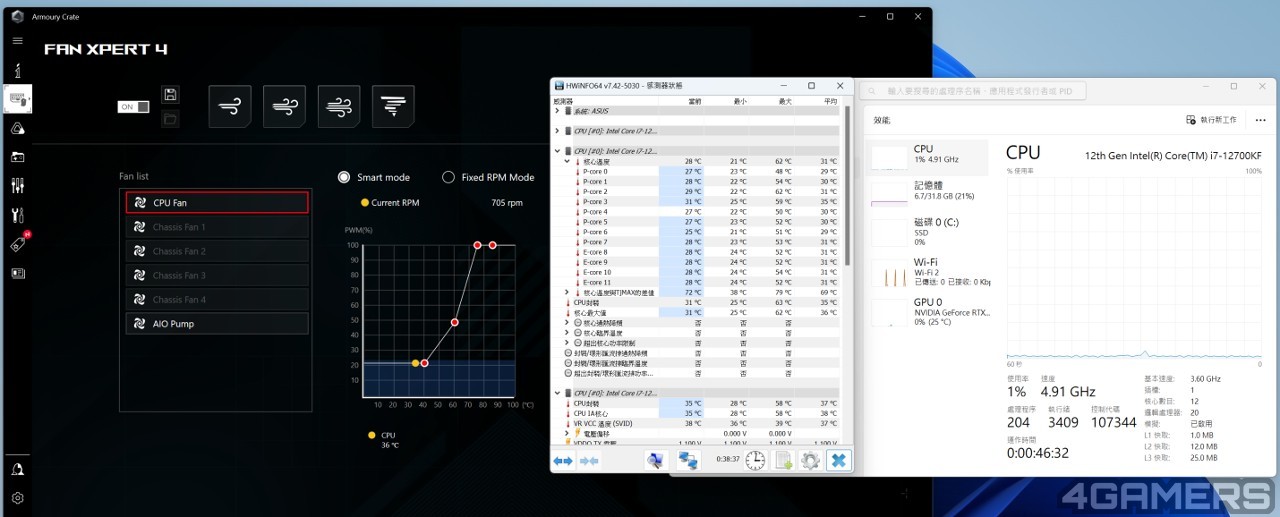Expand the 核心臨界溫度 row
This screenshot has height=517, width=1280.
[x=567, y=332]
